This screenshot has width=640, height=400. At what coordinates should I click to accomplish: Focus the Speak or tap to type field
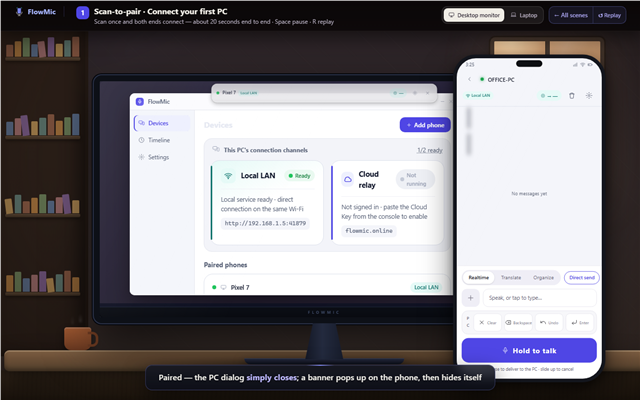(x=540, y=298)
